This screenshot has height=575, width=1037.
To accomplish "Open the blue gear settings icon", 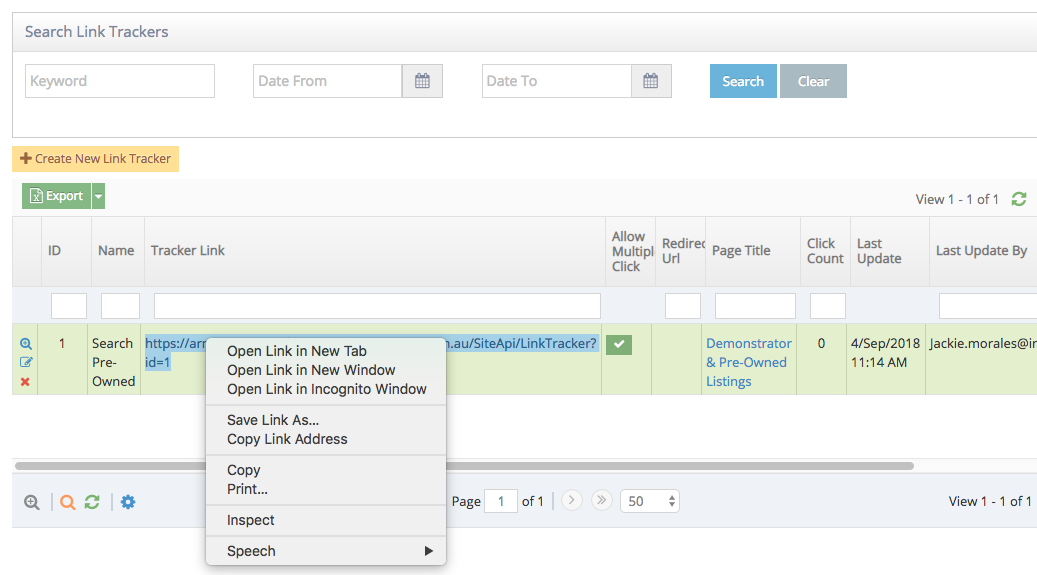I will tap(128, 502).
